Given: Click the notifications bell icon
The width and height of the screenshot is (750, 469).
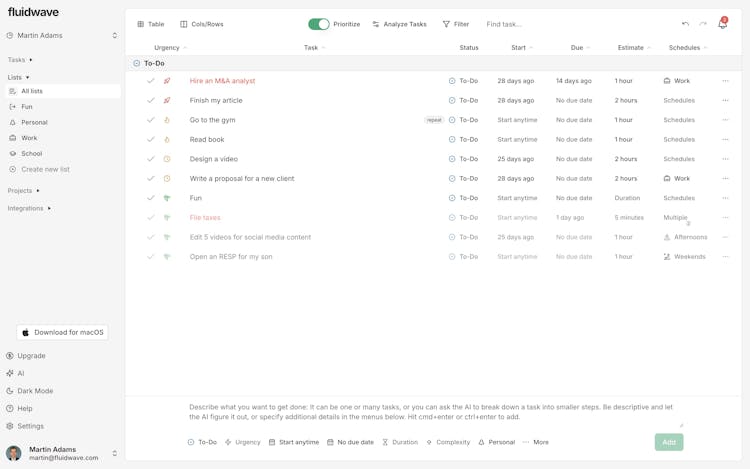Looking at the screenshot, I should 722,24.
